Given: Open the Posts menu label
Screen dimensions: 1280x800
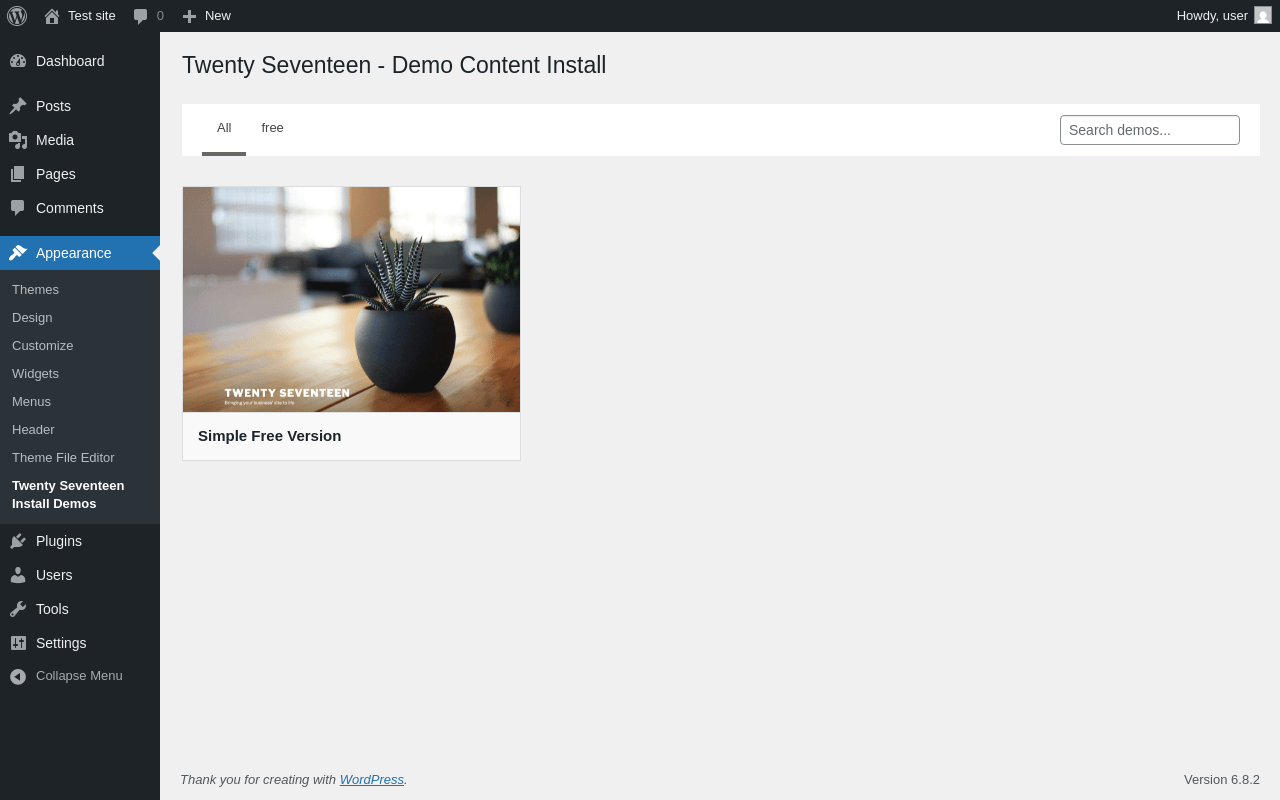Looking at the screenshot, I should click(x=53, y=106).
